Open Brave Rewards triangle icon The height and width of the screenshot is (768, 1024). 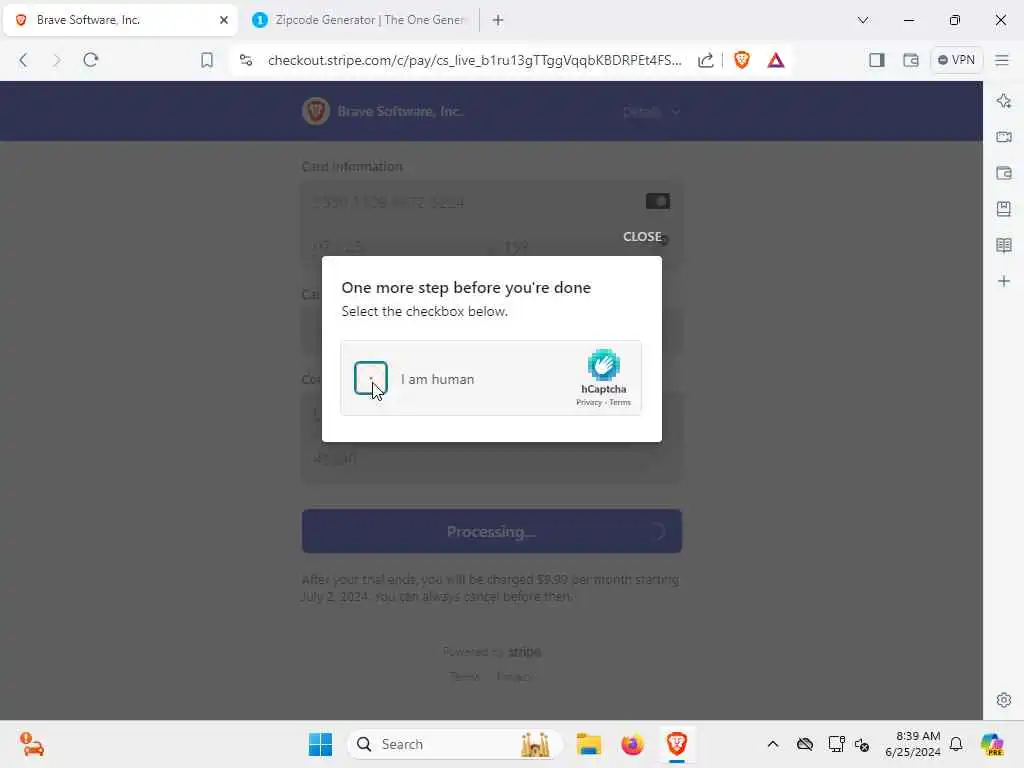tap(775, 60)
